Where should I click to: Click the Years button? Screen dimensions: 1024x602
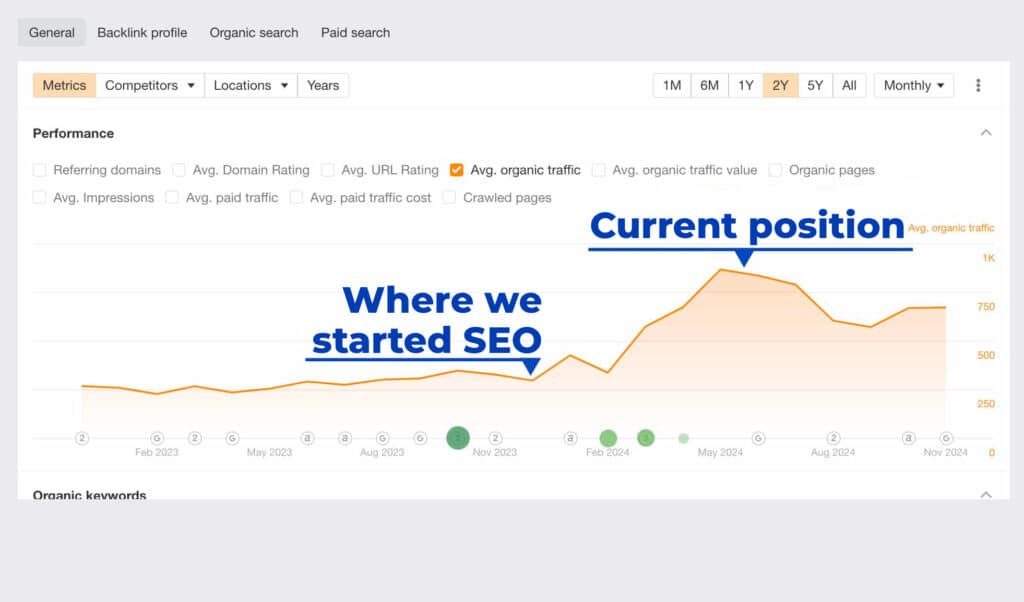tap(322, 85)
